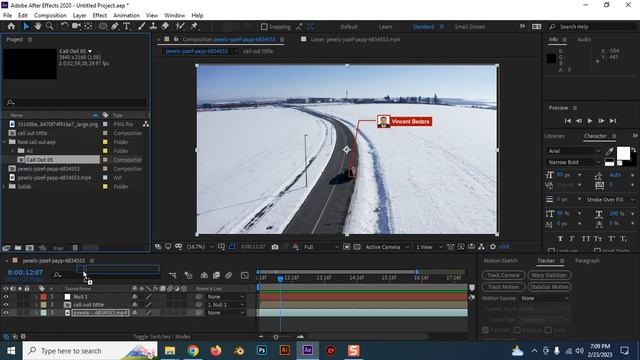Enable the Snapping checkbox
This screenshot has width=640, height=360.
point(264,27)
